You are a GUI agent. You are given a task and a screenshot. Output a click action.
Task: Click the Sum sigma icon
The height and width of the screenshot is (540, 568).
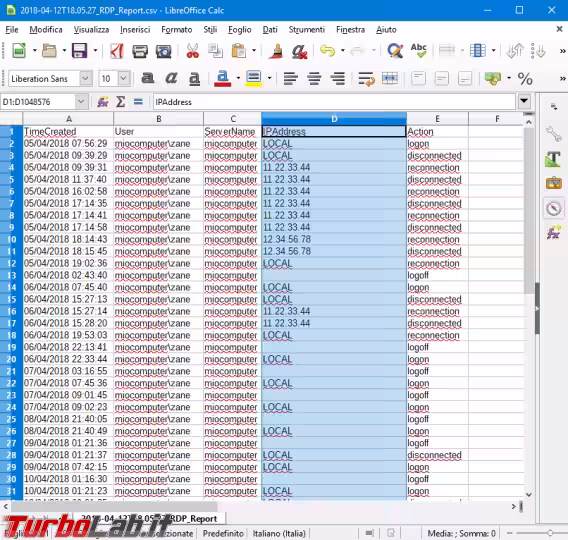click(120, 102)
